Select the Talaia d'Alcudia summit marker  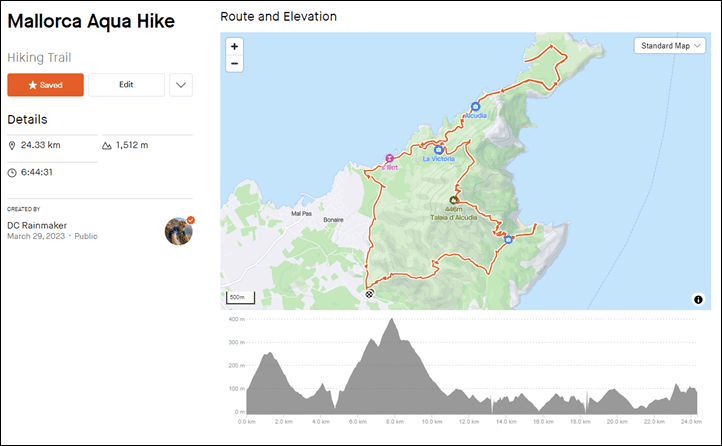(x=454, y=200)
